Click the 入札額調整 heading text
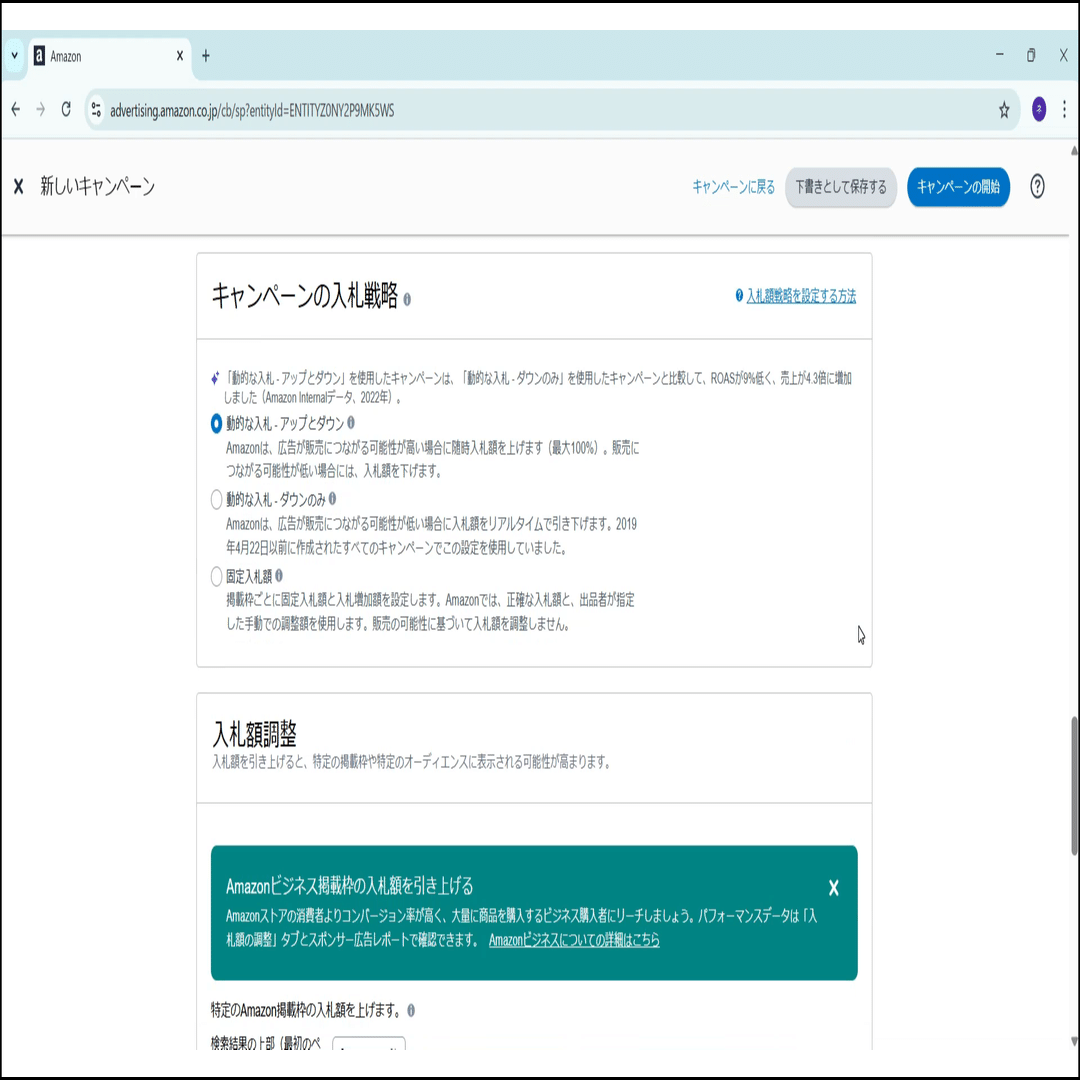Image resolution: width=1080 pixels, height=1080 pixels. click(254, 734)
